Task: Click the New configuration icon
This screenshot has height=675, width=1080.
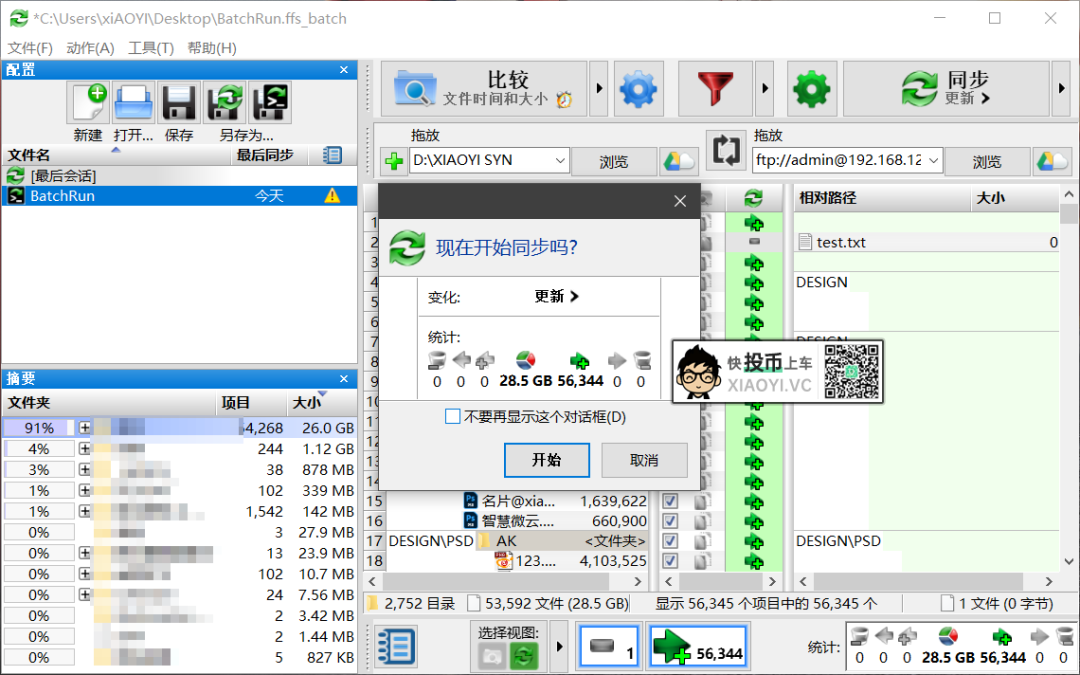Action: click(x=88, y=102)
